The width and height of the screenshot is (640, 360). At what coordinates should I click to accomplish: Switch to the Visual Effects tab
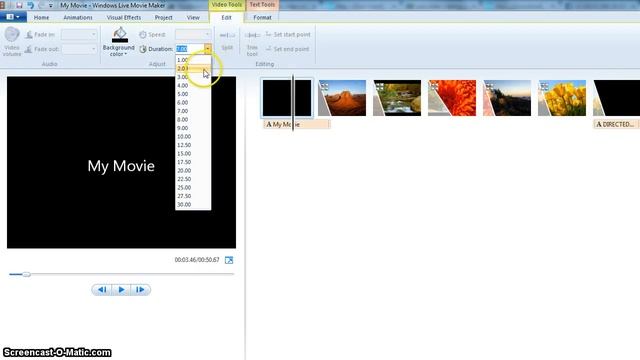pos(124,18)
